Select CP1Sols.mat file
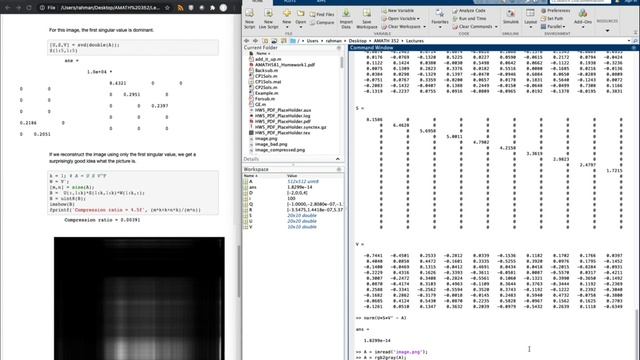 click(268, 82)
